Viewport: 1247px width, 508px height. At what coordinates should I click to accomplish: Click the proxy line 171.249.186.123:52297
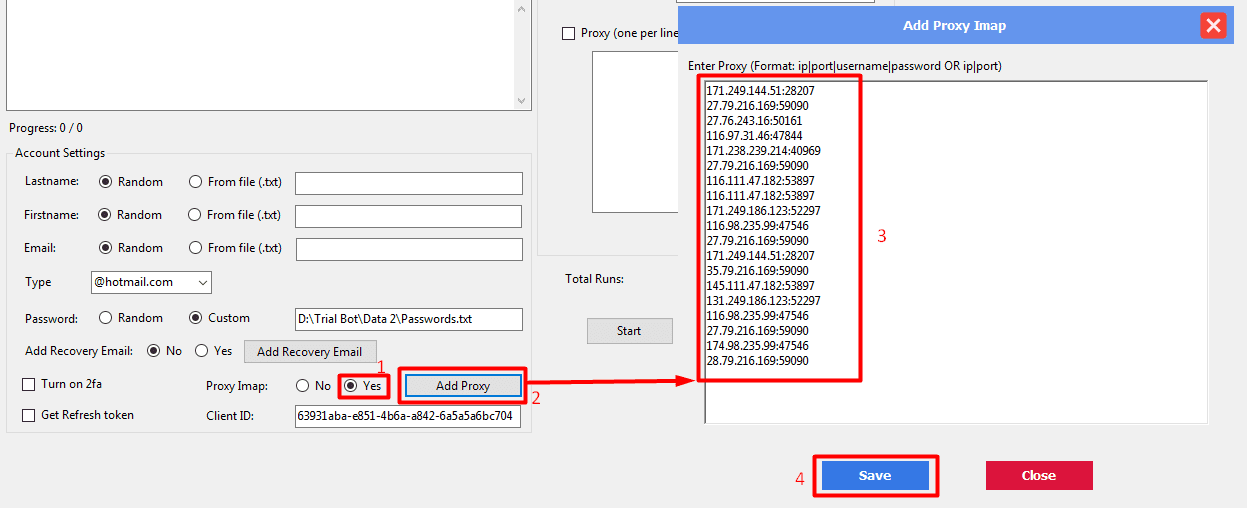point(763,211)
